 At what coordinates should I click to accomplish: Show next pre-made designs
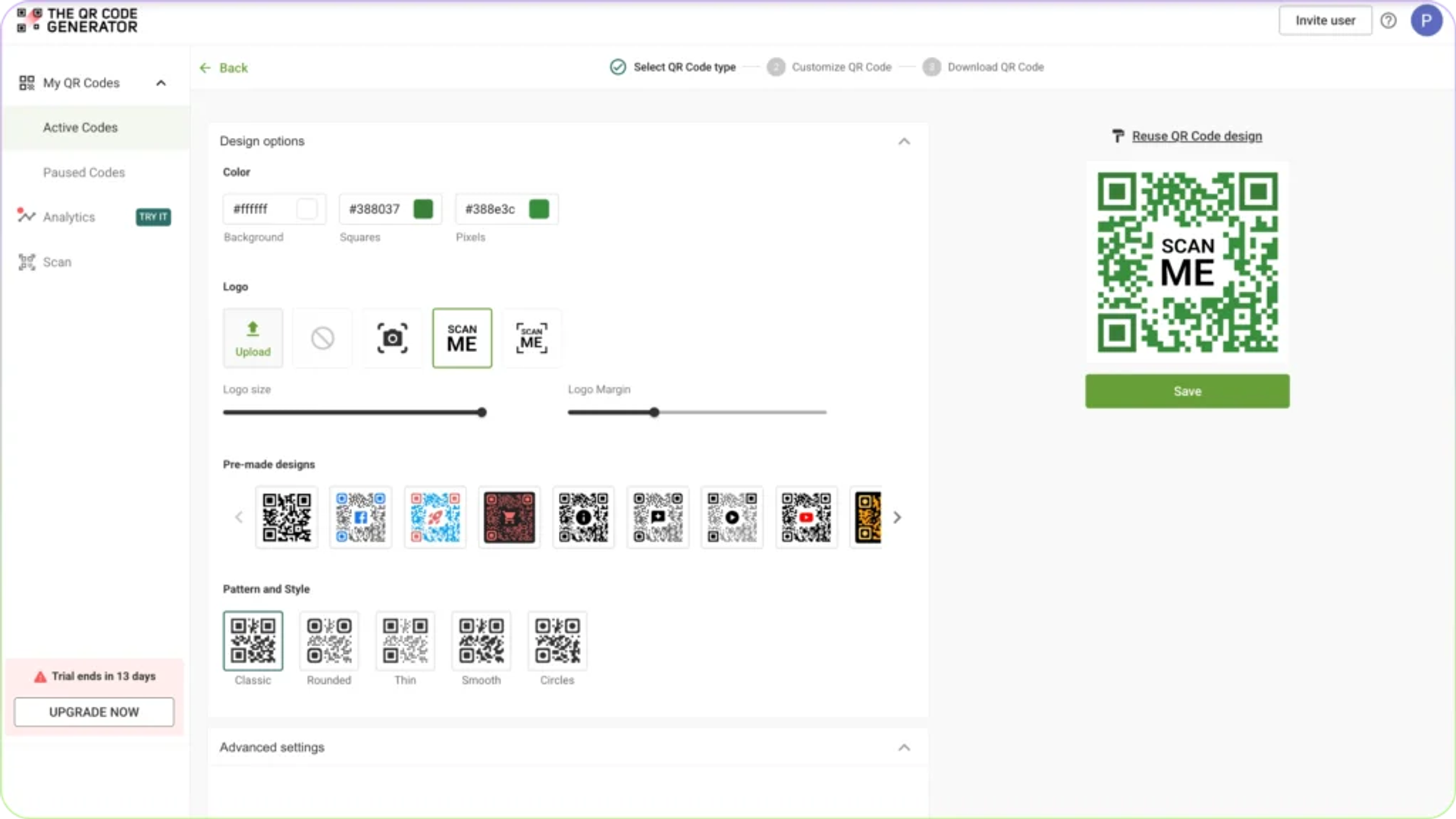click(x=897, y=517)
